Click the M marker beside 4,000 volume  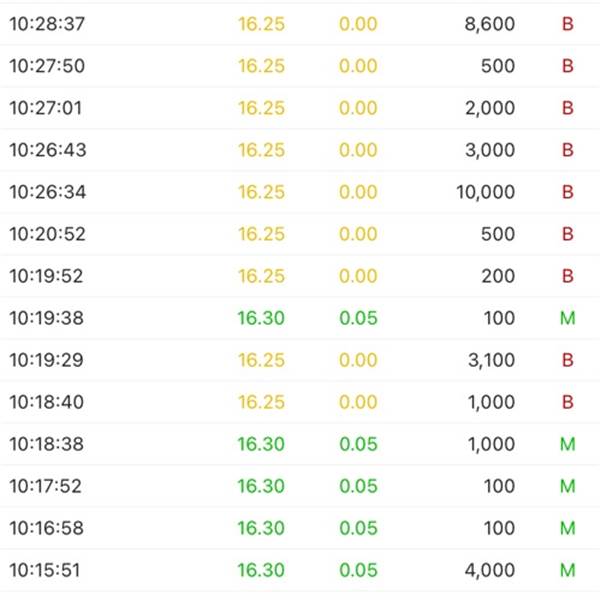pos(568,571)
